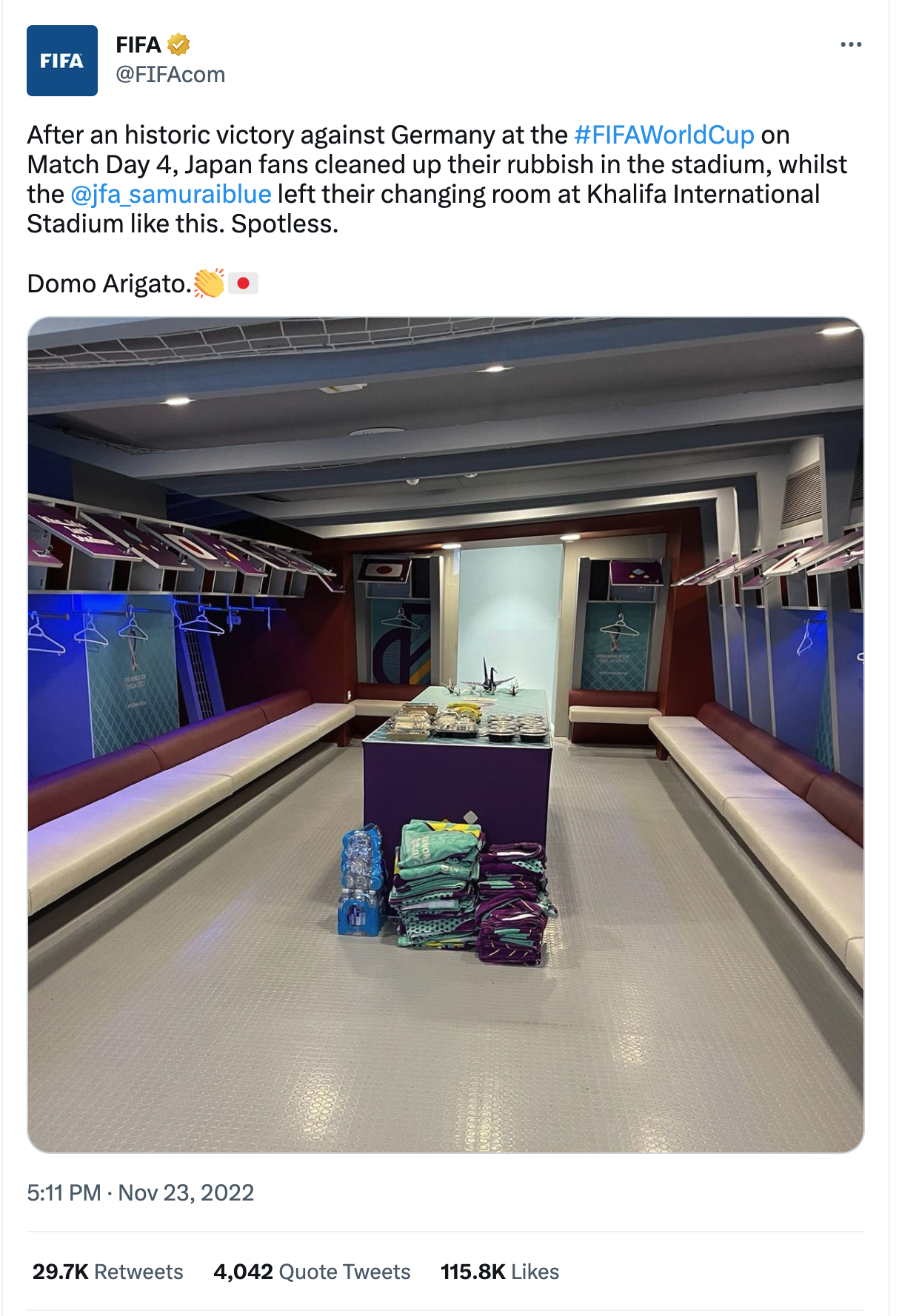This screenshot has width=899, height=1316.
Task: Click the FIFA display name
Action: [138, 45]
